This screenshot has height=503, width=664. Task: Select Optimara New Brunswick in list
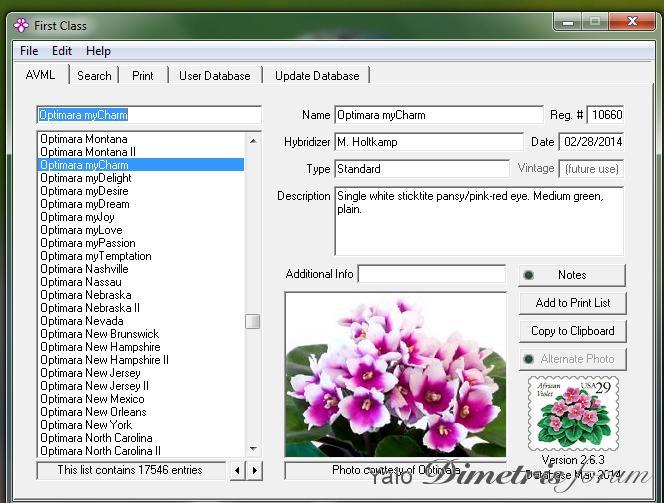point(141,334)
